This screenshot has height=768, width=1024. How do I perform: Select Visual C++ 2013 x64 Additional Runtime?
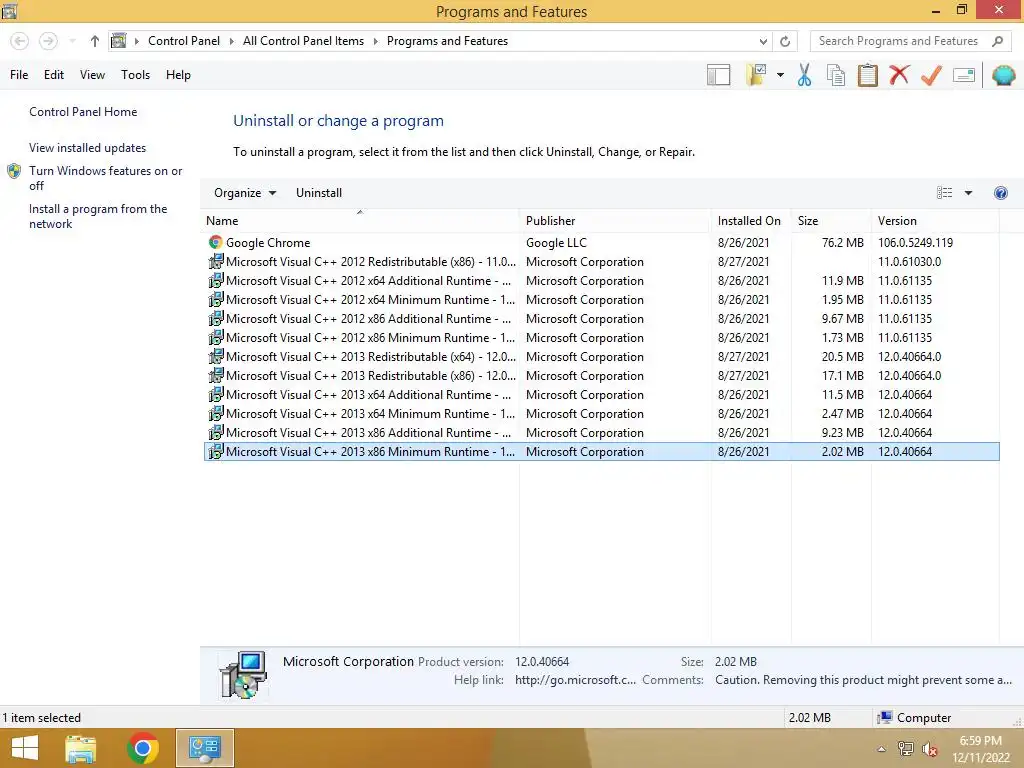click(x=601, y=394)
